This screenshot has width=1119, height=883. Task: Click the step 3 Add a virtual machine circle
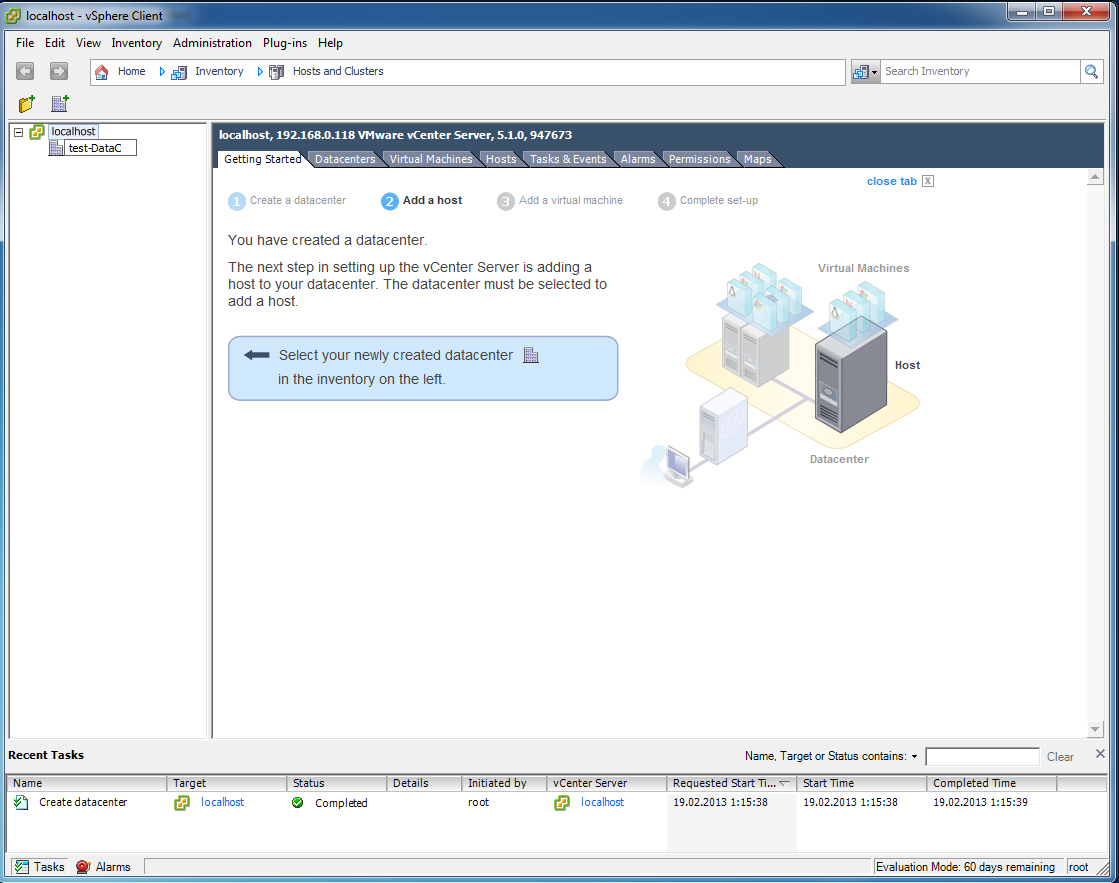(505, 201)
